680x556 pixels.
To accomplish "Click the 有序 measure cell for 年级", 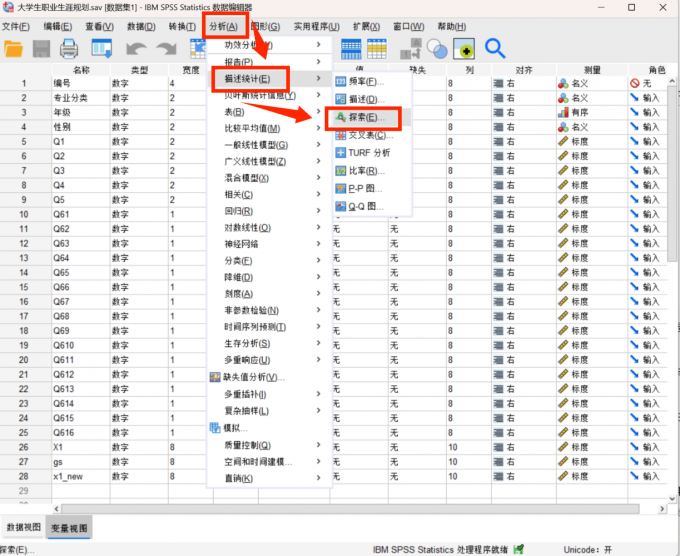I will [x=592, y=112].
